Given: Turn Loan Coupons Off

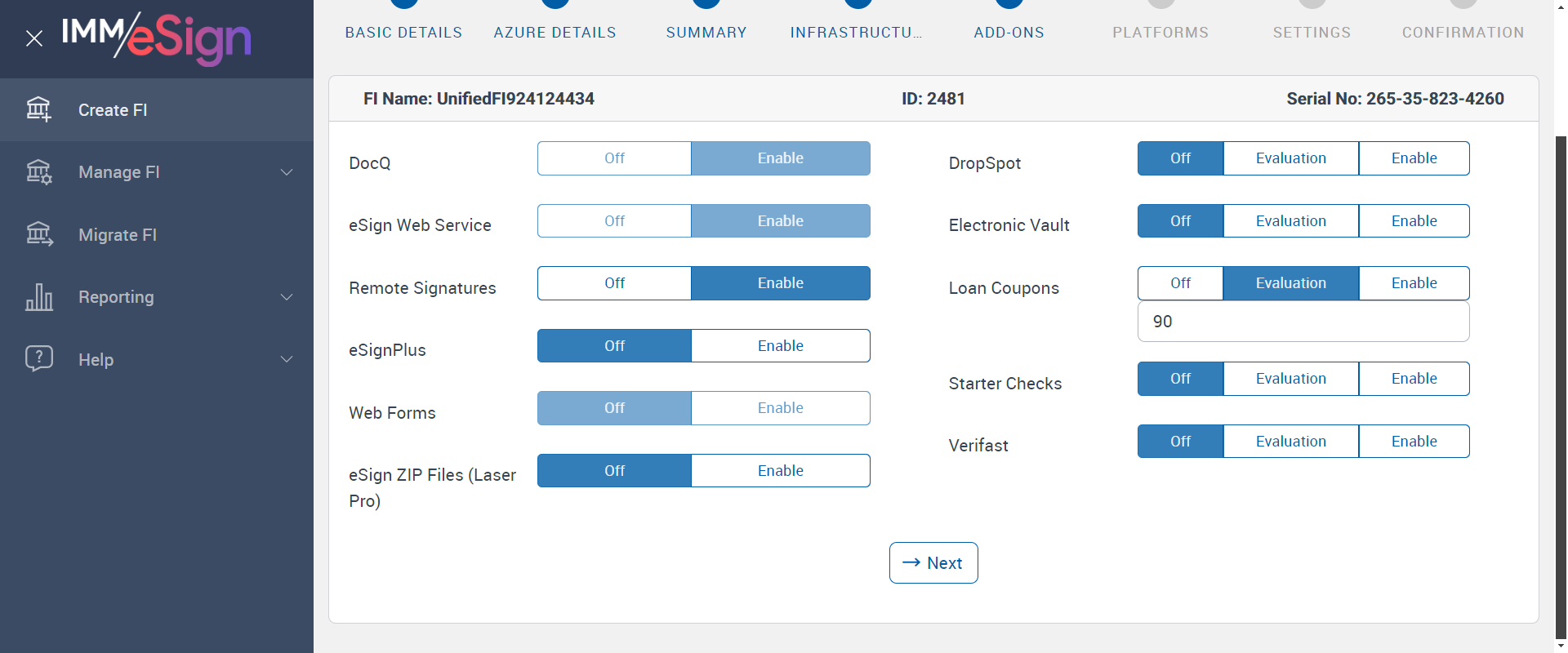Looking at the screenshot, I should (1180, 283).
